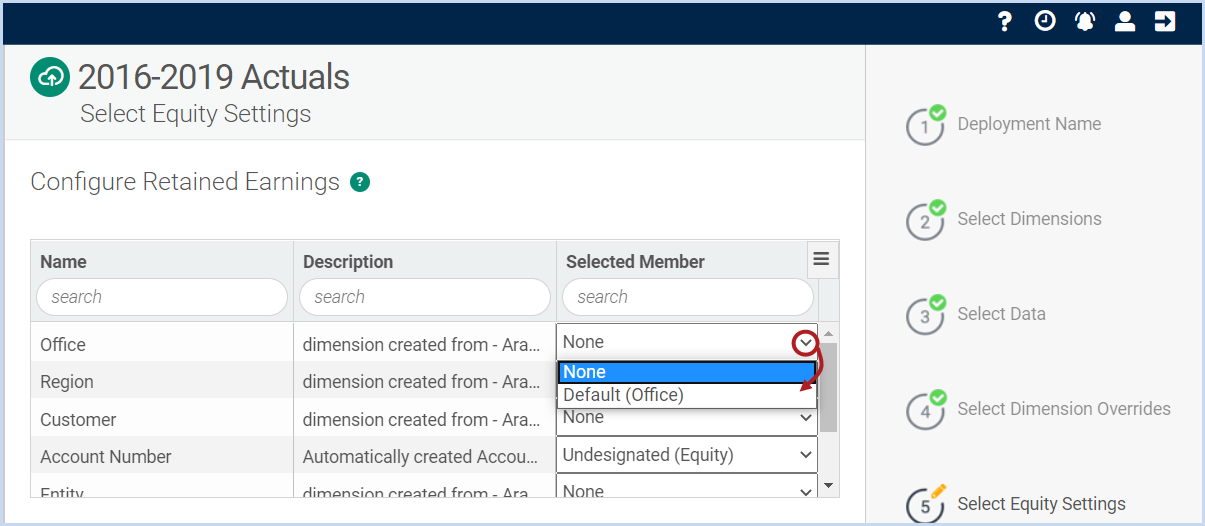Sort by the Description column header
Screen dimensions: 1205x526
[348, 261]
